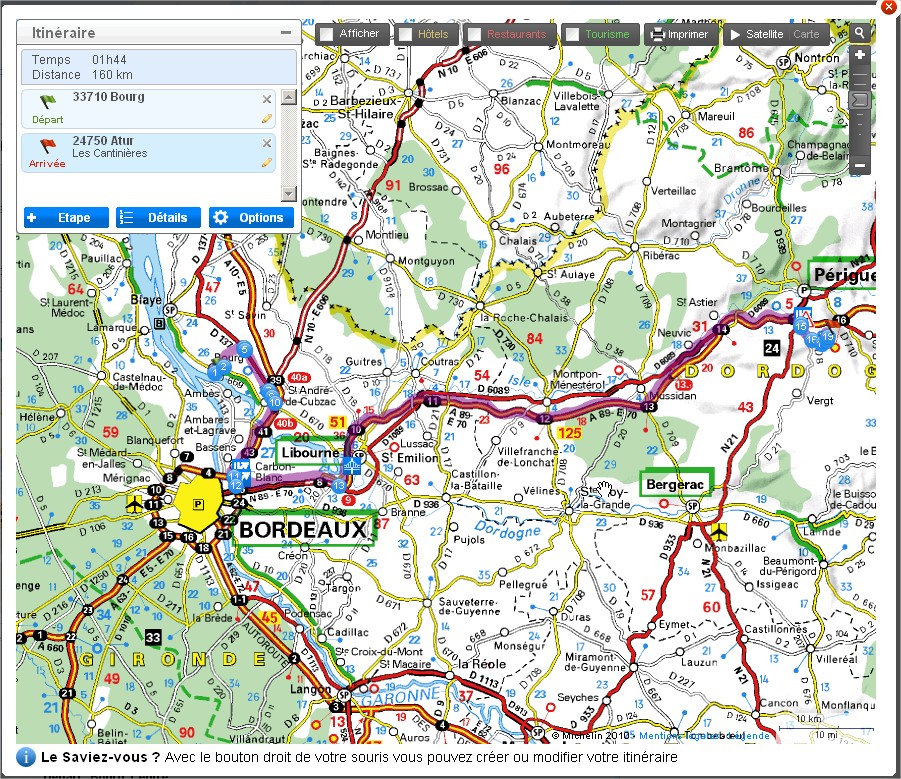Add a stop with Etape button
Screen dimensions: 901x779
(x=66, y=217)
